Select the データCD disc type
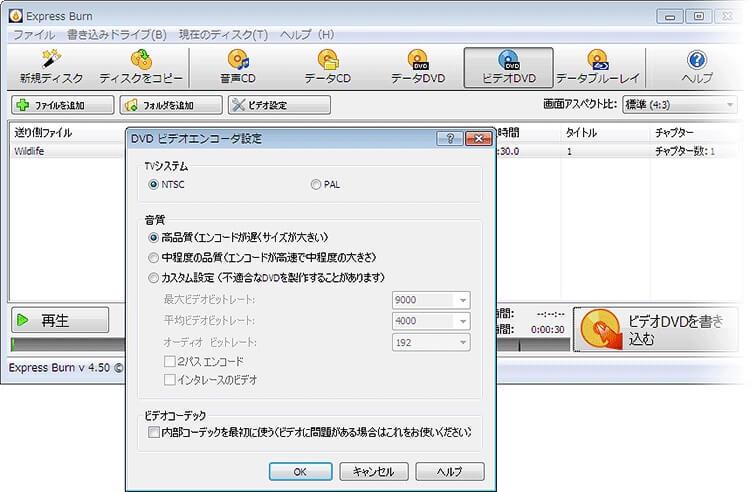 coord(328,67)
